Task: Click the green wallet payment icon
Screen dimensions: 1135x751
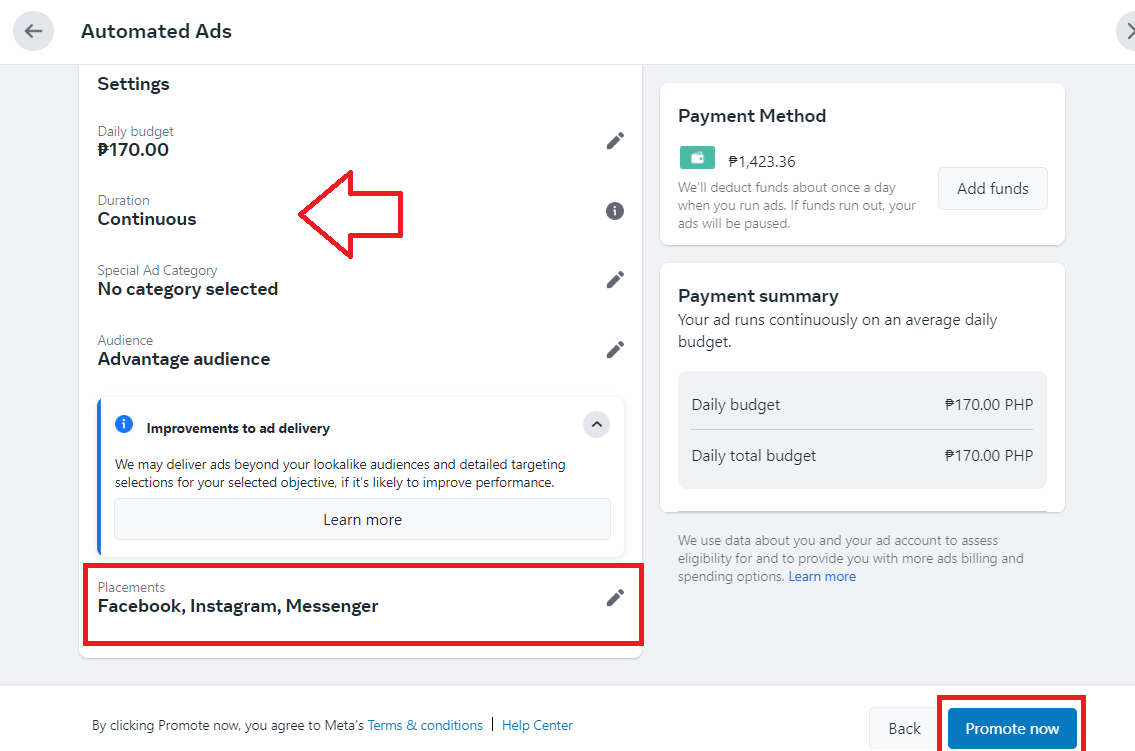Action: (x=697, y=158)
